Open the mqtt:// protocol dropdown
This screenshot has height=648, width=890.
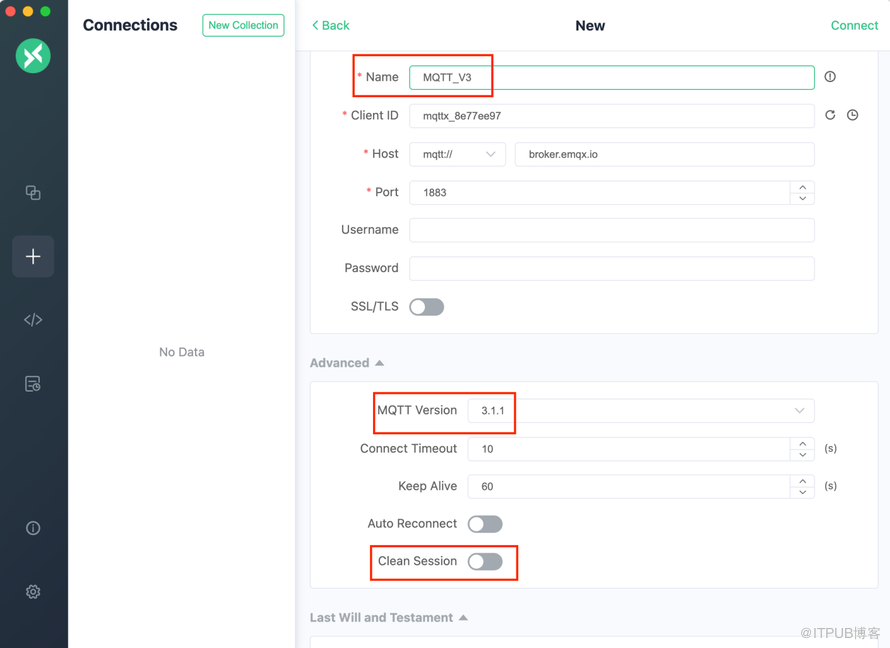click(x=458, y=154)
